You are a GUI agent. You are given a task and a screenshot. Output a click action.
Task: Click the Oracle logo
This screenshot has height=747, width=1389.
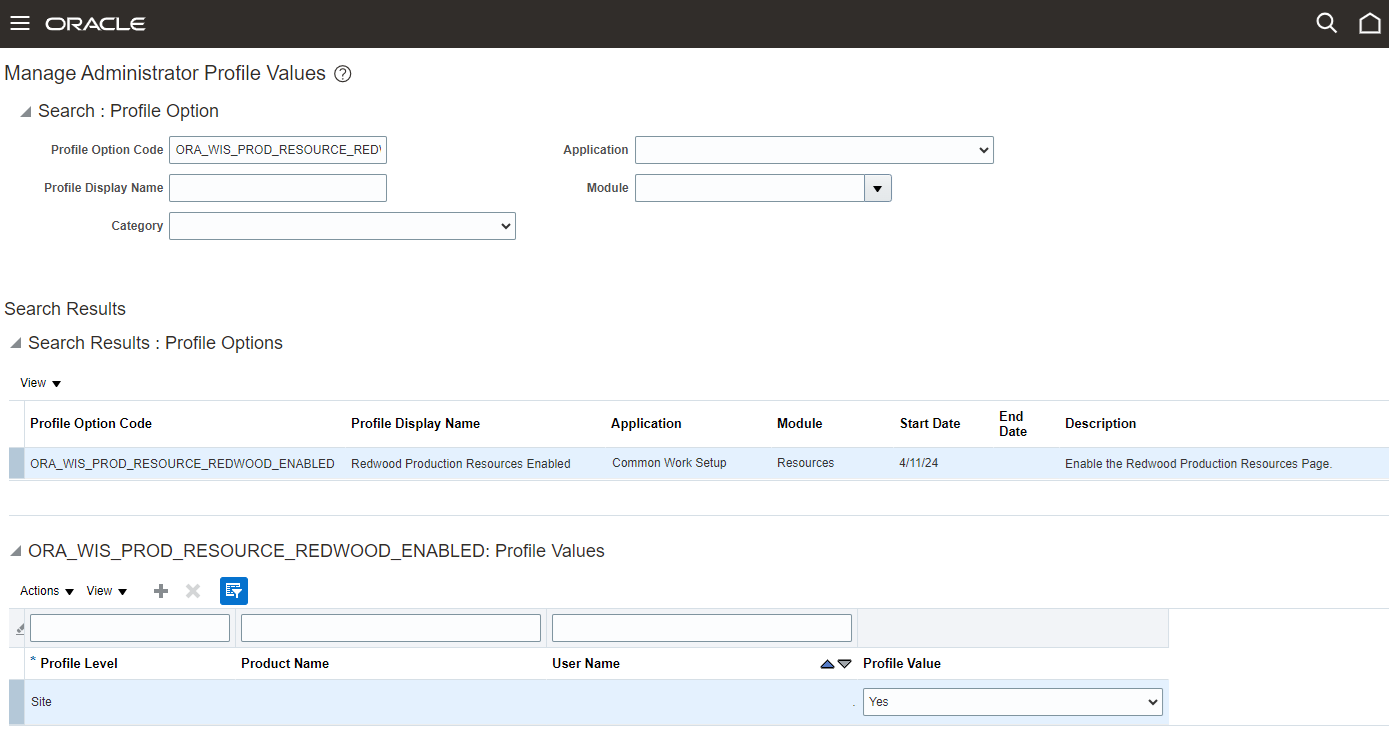pos(95,23)
